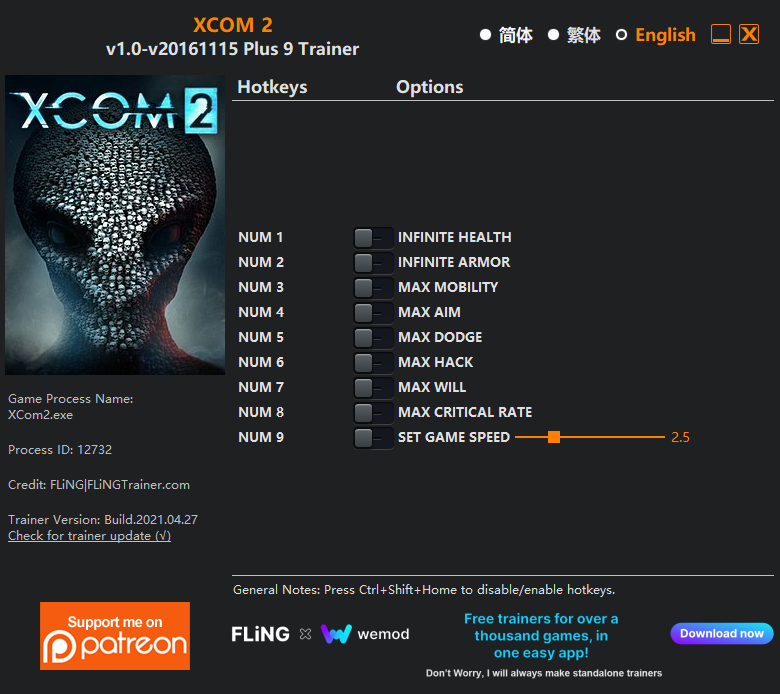Toggle Max Critical Rate switch
Image resolution: width=780 pixels, height=694 pixels.
[373, 412]
